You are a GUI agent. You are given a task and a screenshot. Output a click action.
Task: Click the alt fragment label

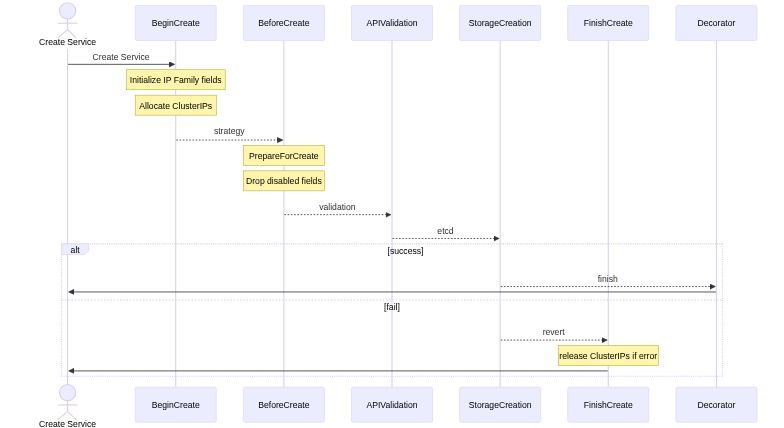click(x=75, y=250)
